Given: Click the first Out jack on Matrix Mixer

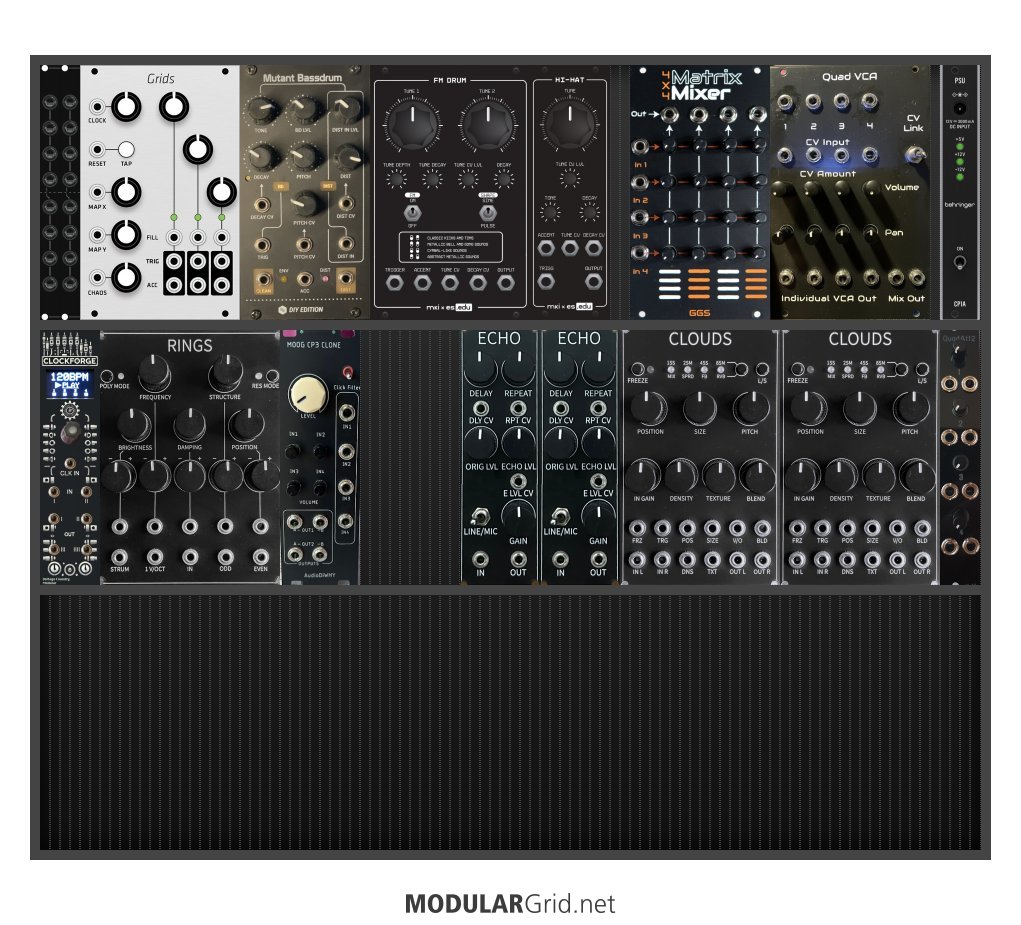Looking at the screenshot, I should [x=669, y=115].
